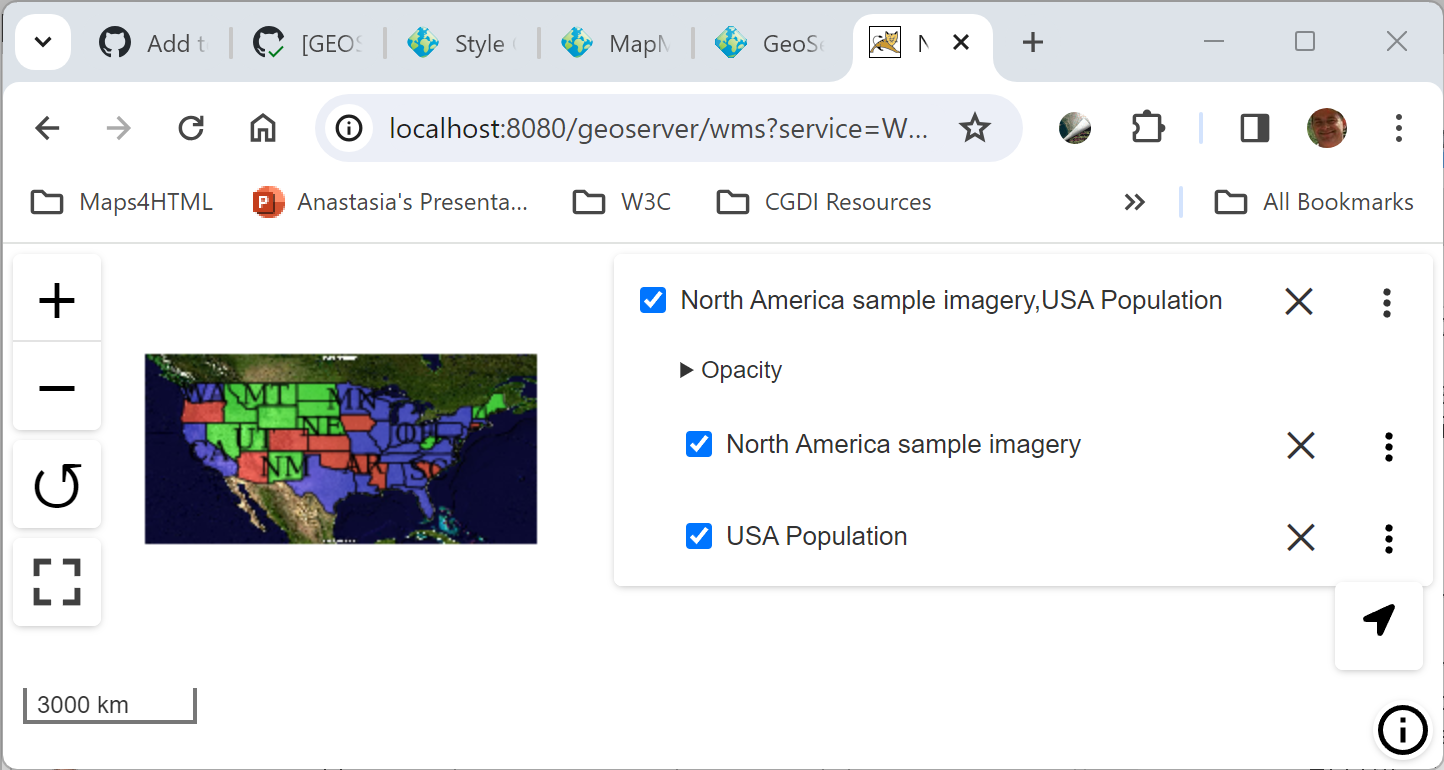Close the active Tomcat-icon tab
The image size is (1444, 770).
[961, 43]
